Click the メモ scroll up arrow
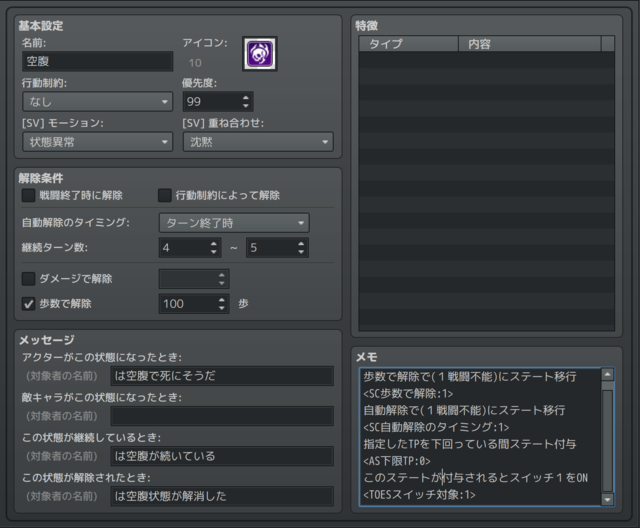The height and width of the screenshot is (528, 640). [608, 374]
